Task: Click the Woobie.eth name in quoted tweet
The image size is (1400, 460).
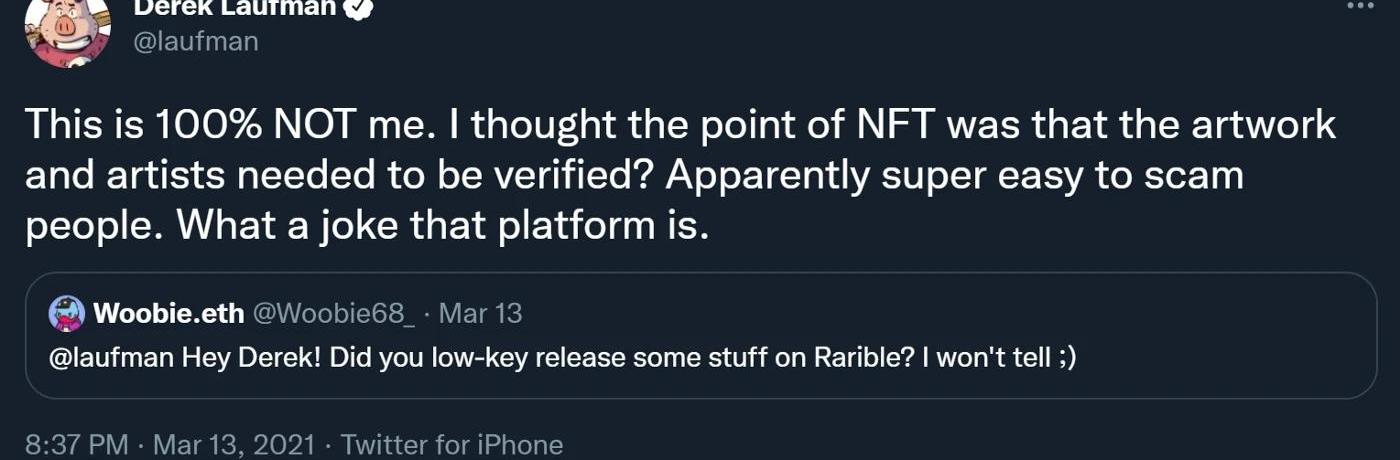Action: [x=168, y=314]
